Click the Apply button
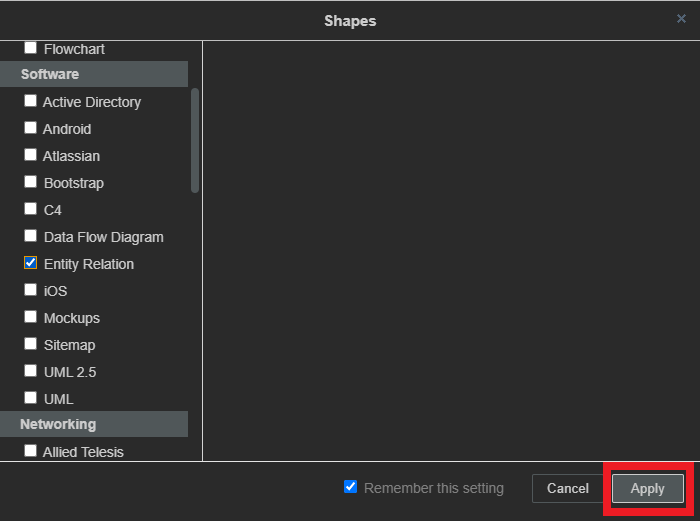This screenshot has width=700, height=521. pyautogui.click(x=647, y=488)
